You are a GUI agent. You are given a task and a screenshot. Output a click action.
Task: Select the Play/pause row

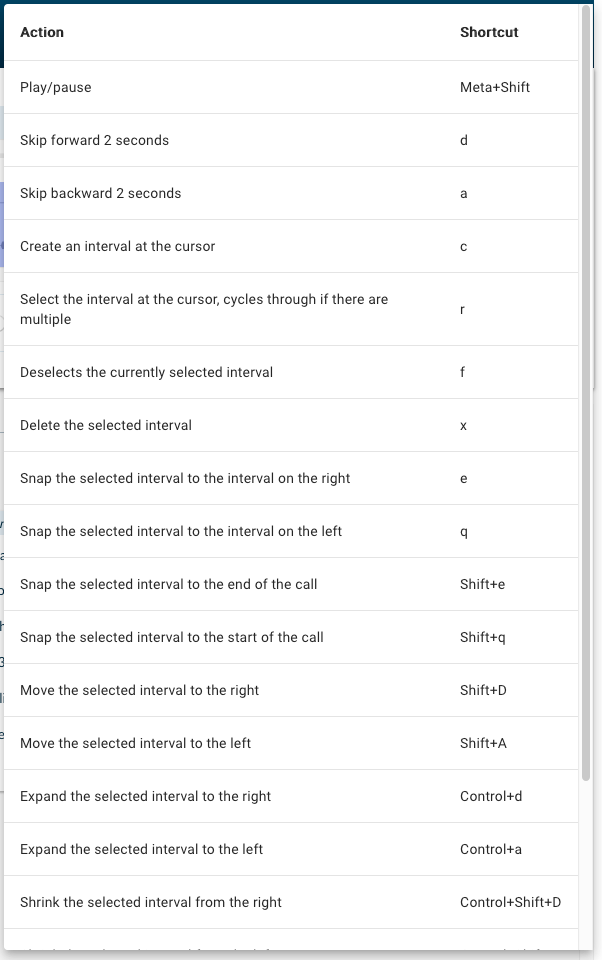point(291,87)
